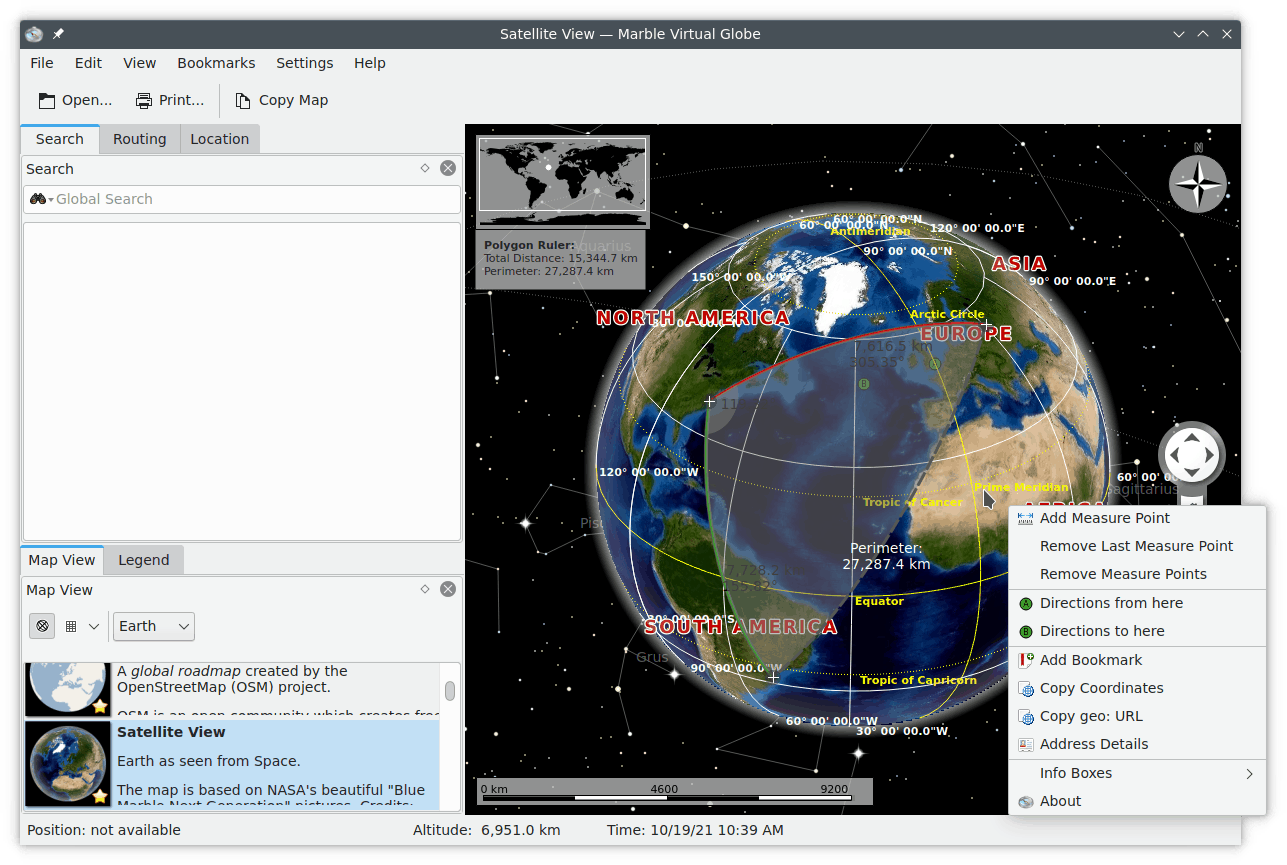This screenshot has width=1287, height=865.
Task: Toggle the pin icon in the title bar
Action: 58,34
